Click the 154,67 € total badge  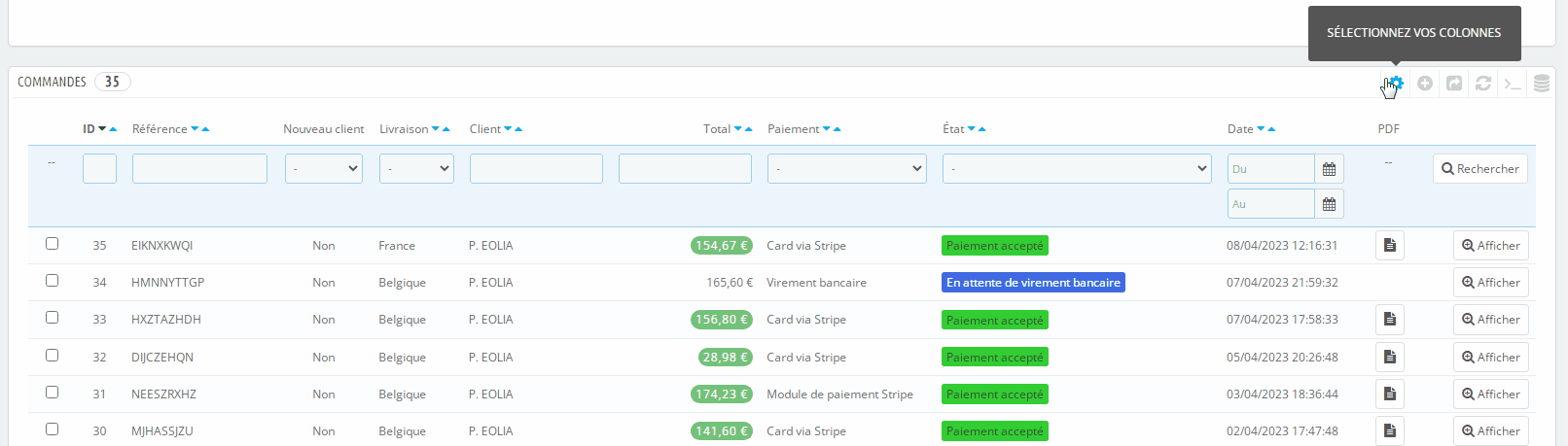point(722,246)
